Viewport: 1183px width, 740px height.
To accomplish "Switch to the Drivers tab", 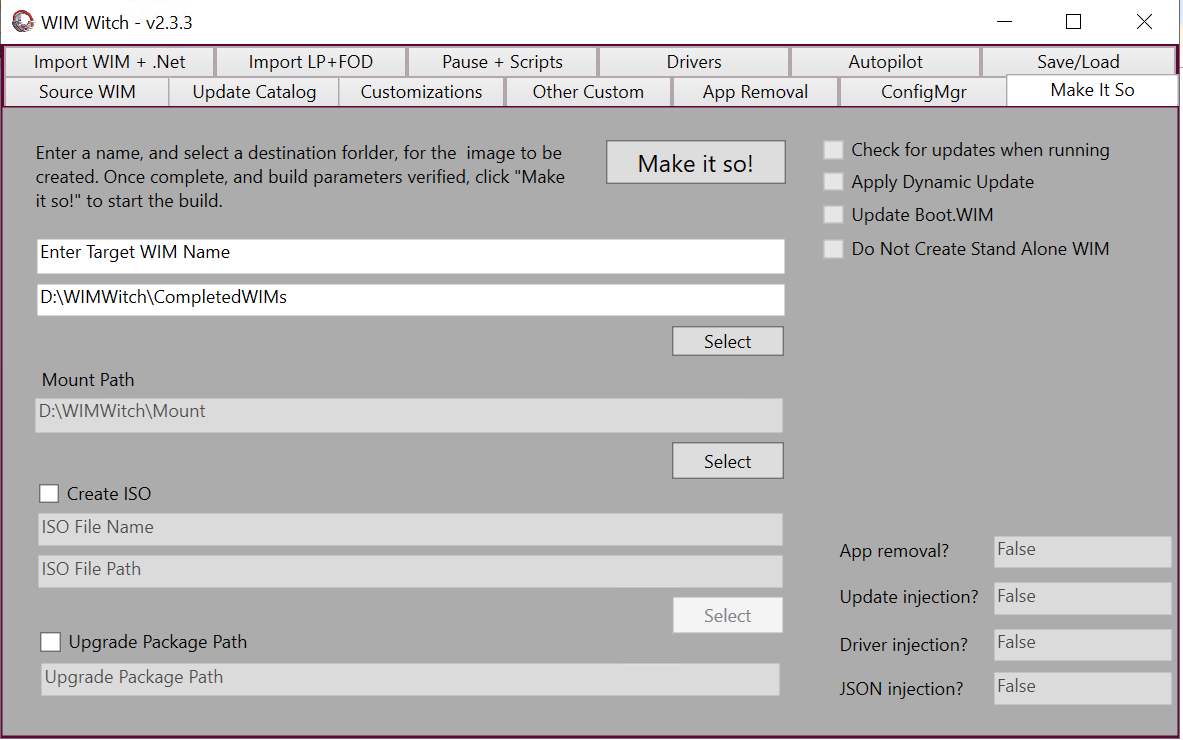I will pyautogui.click(x=694, y=62).
